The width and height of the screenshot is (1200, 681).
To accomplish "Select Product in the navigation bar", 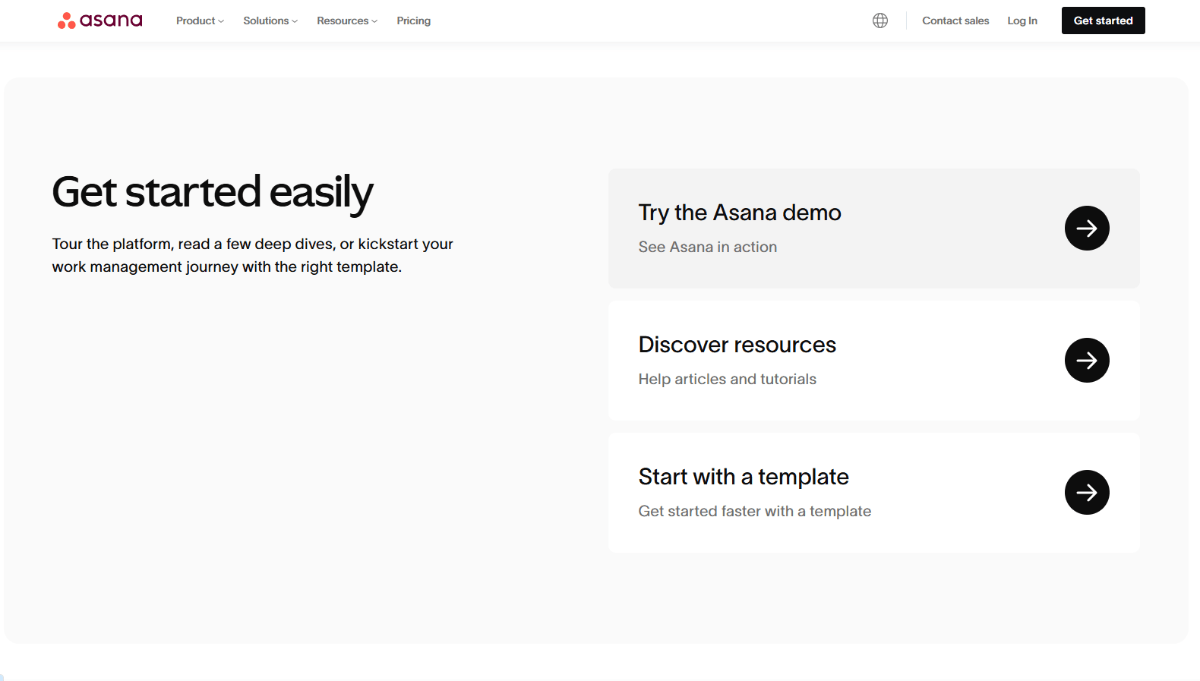I will pyautogui.click(x=199, y=20).
